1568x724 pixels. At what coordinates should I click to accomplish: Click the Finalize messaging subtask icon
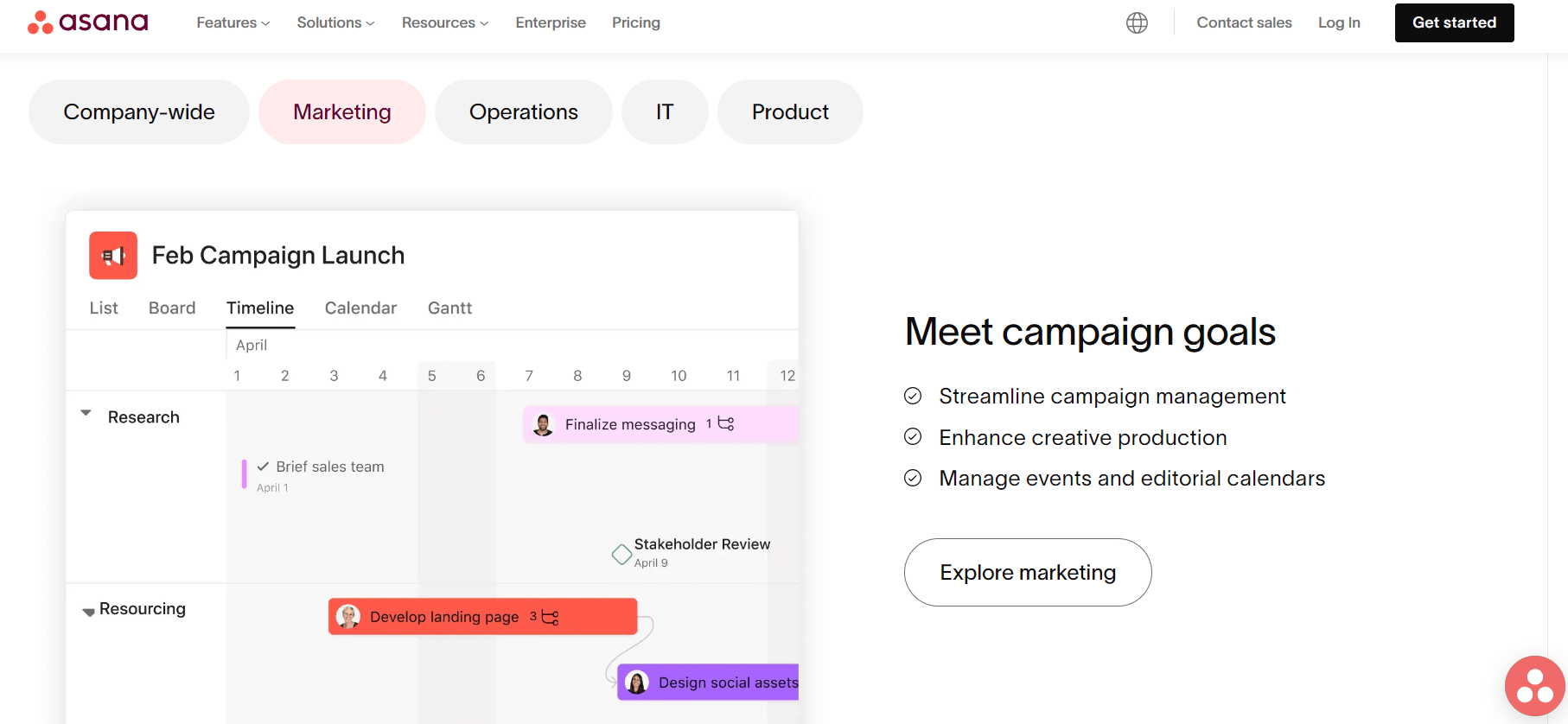(726, 423)
